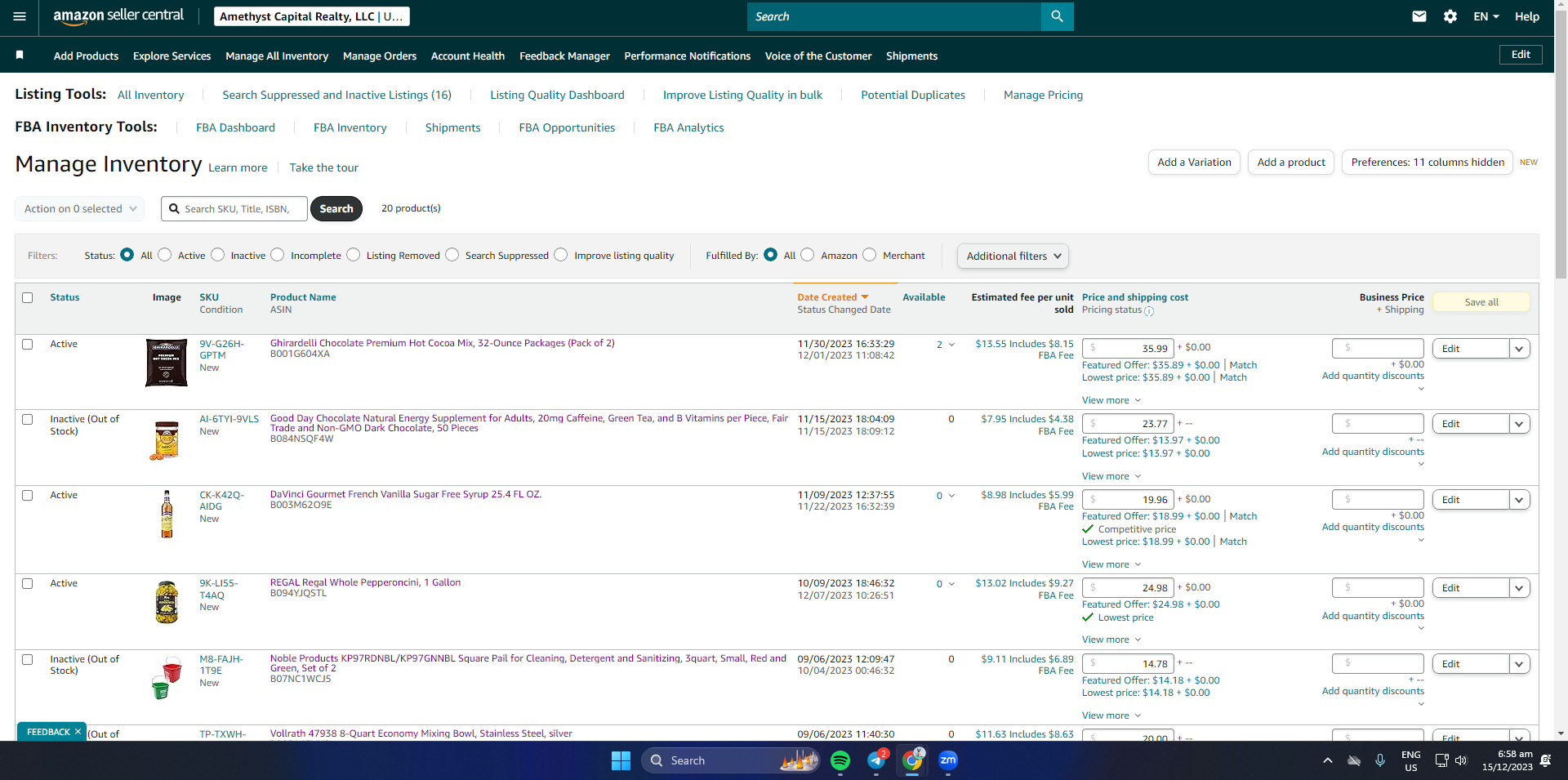
Task: Open Preferences: 11 columns hidden
Action: coord(1428,162)
